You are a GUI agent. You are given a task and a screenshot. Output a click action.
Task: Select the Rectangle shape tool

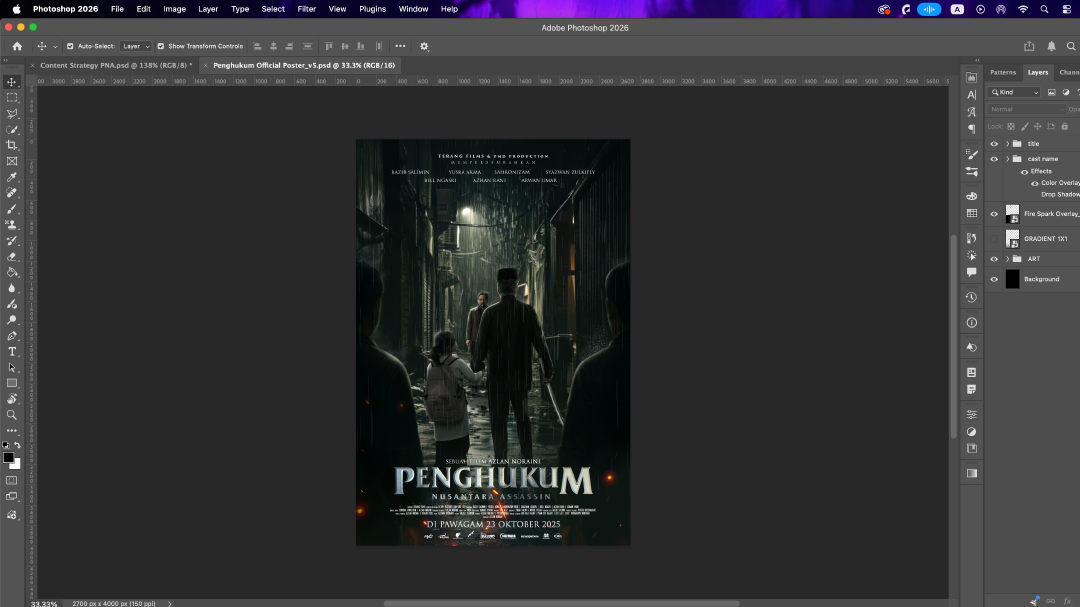pos(12,383)
